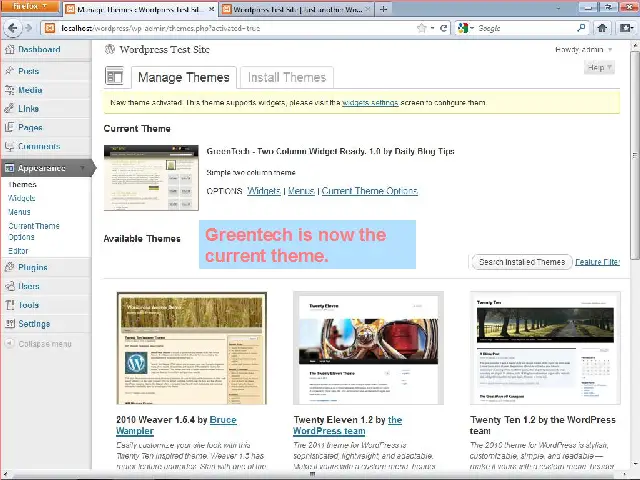The height and width of the screenshot is (480, 640).
Task: Open the Wordpress Test Site title link
Action: point(164,49)
